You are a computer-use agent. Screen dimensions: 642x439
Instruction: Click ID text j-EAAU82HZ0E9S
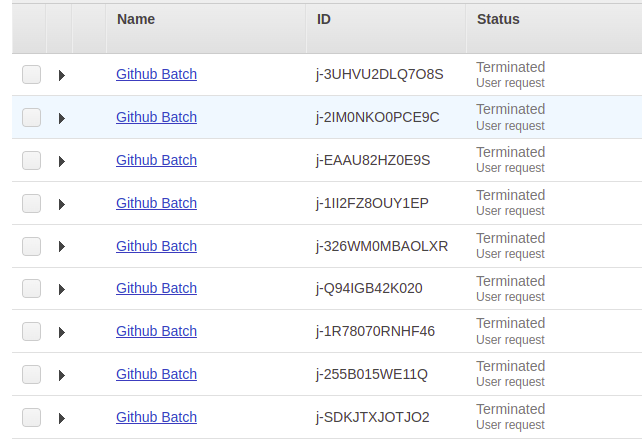click(x=373, y=161)
